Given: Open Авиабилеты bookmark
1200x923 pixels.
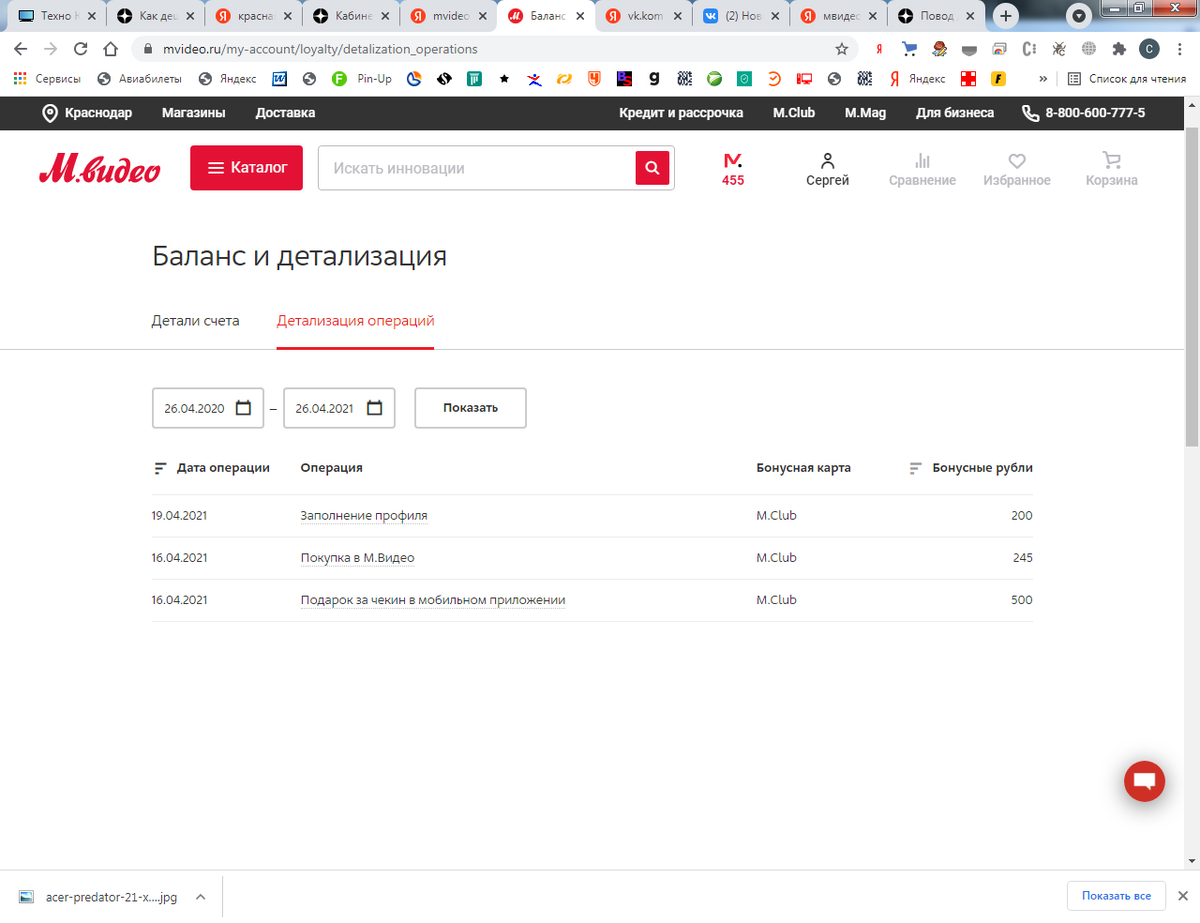Looking at the screenshot, I should (140, 79).
